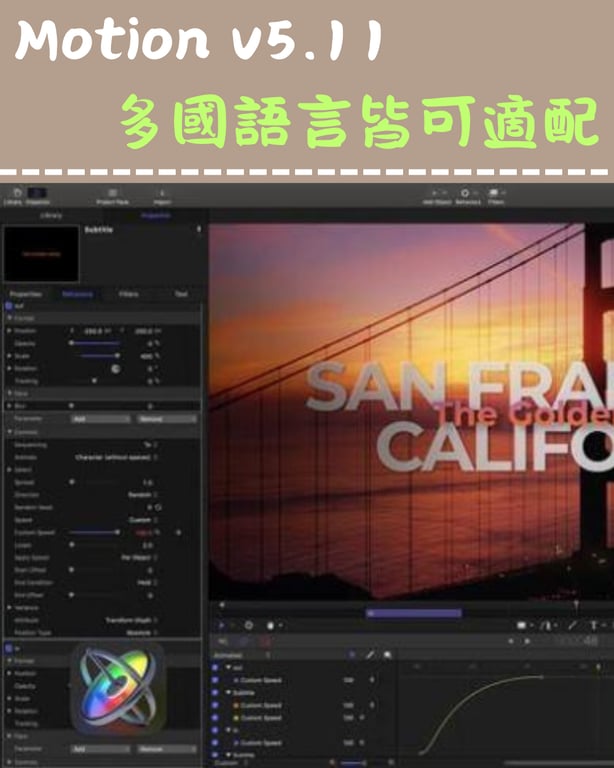The image size is (614, 768).
Task: Open the Filters toolbar menu
Action: click(496, 196)
